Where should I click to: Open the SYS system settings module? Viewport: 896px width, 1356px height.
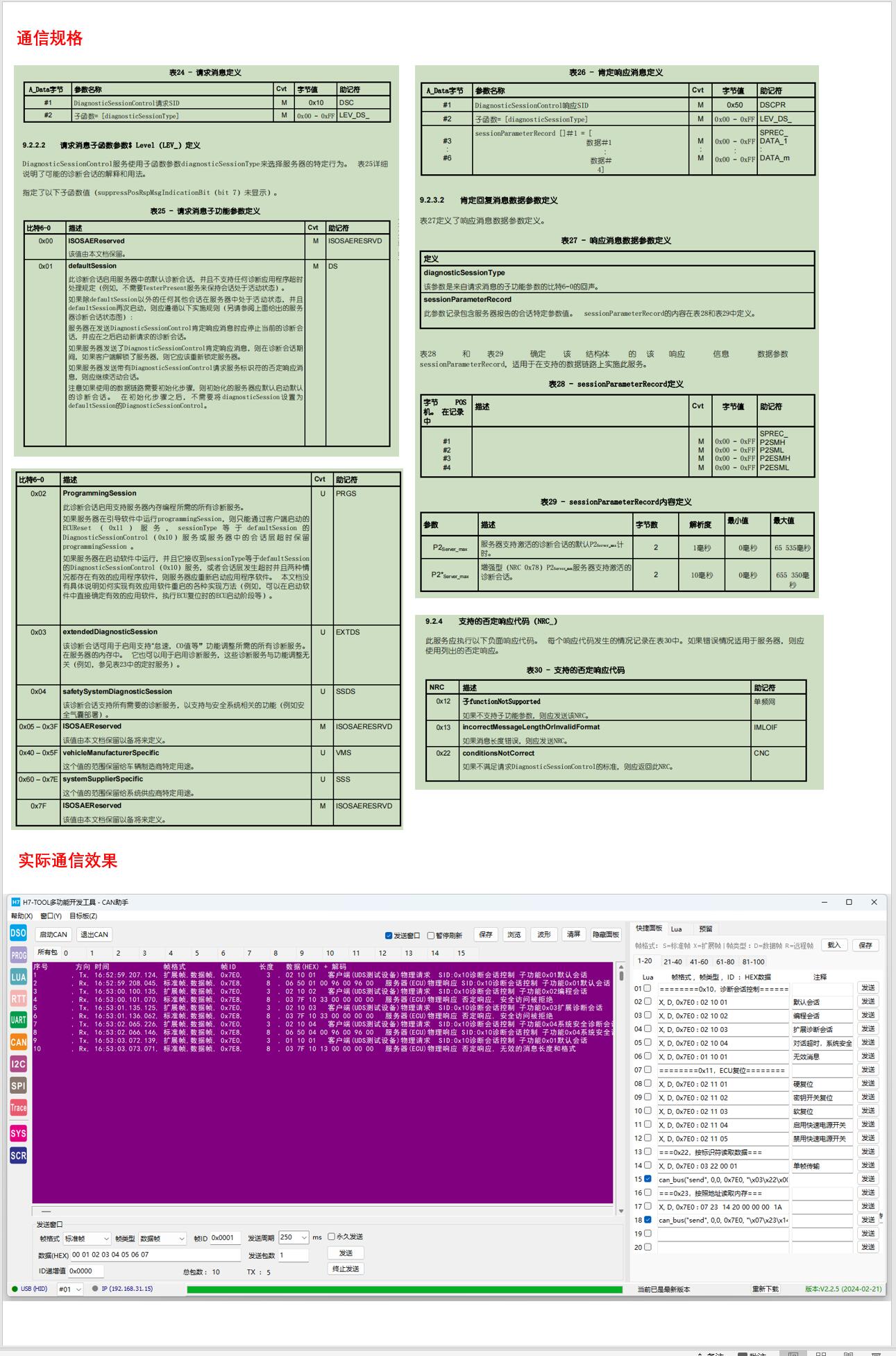tap(18, 1134)
